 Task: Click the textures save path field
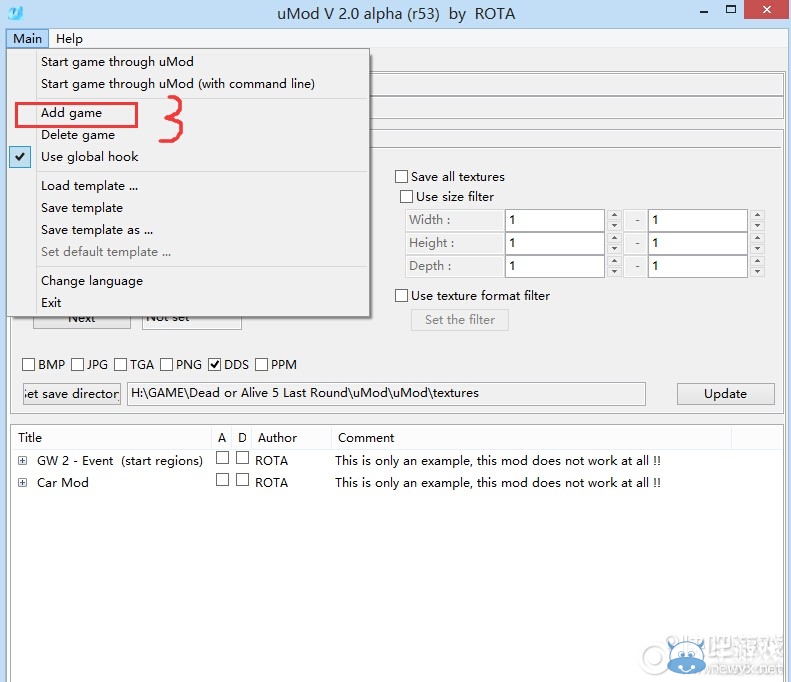pyautogui.click(x=386, y=393)
